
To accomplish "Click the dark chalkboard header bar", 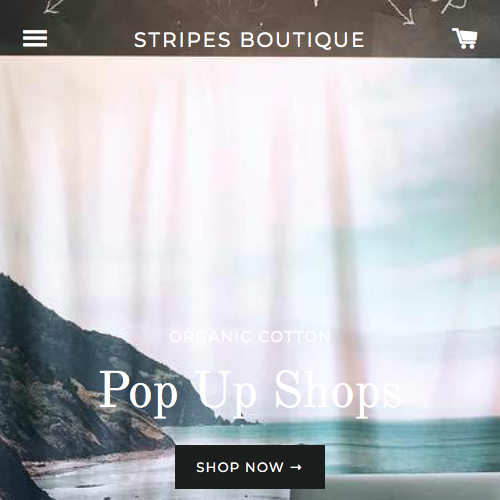I will [x=250, y=27].
